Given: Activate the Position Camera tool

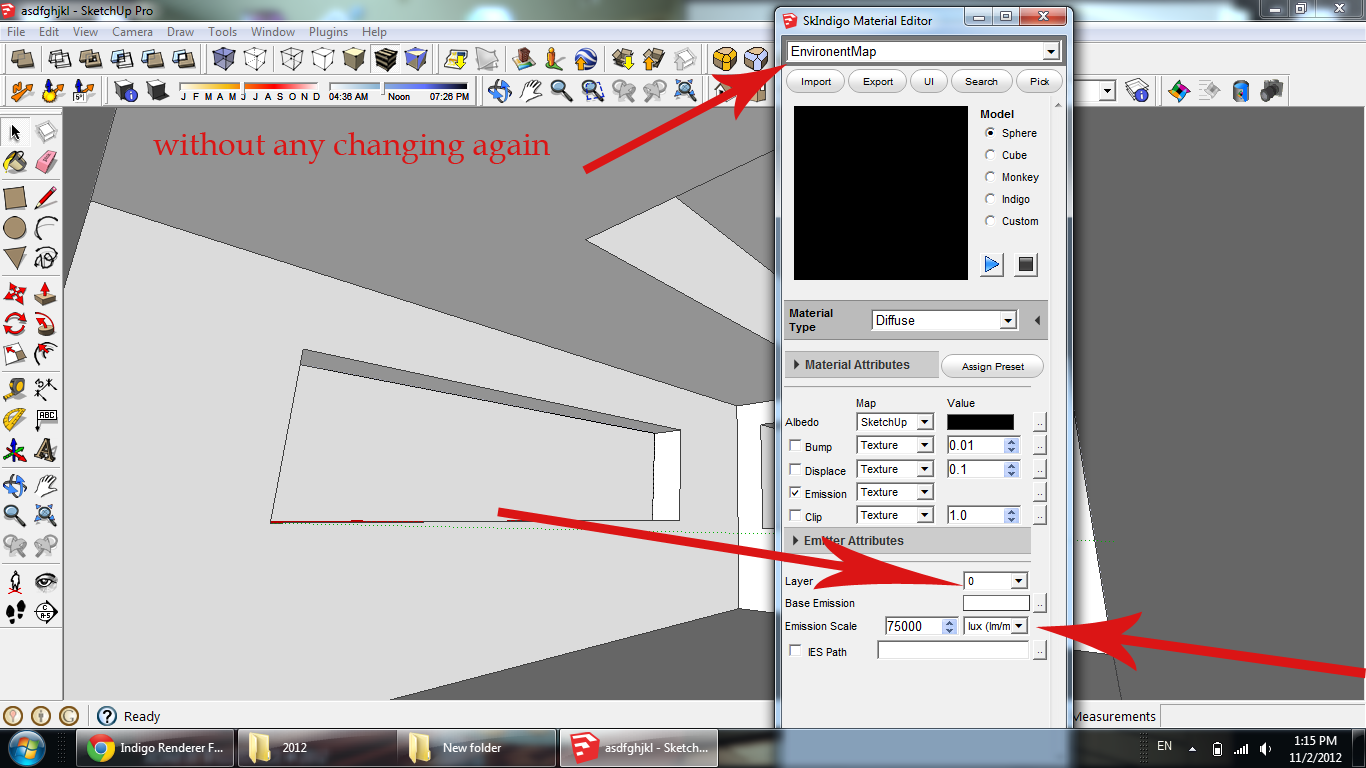Looking at the screenshot, I should [x=15, y=581].
